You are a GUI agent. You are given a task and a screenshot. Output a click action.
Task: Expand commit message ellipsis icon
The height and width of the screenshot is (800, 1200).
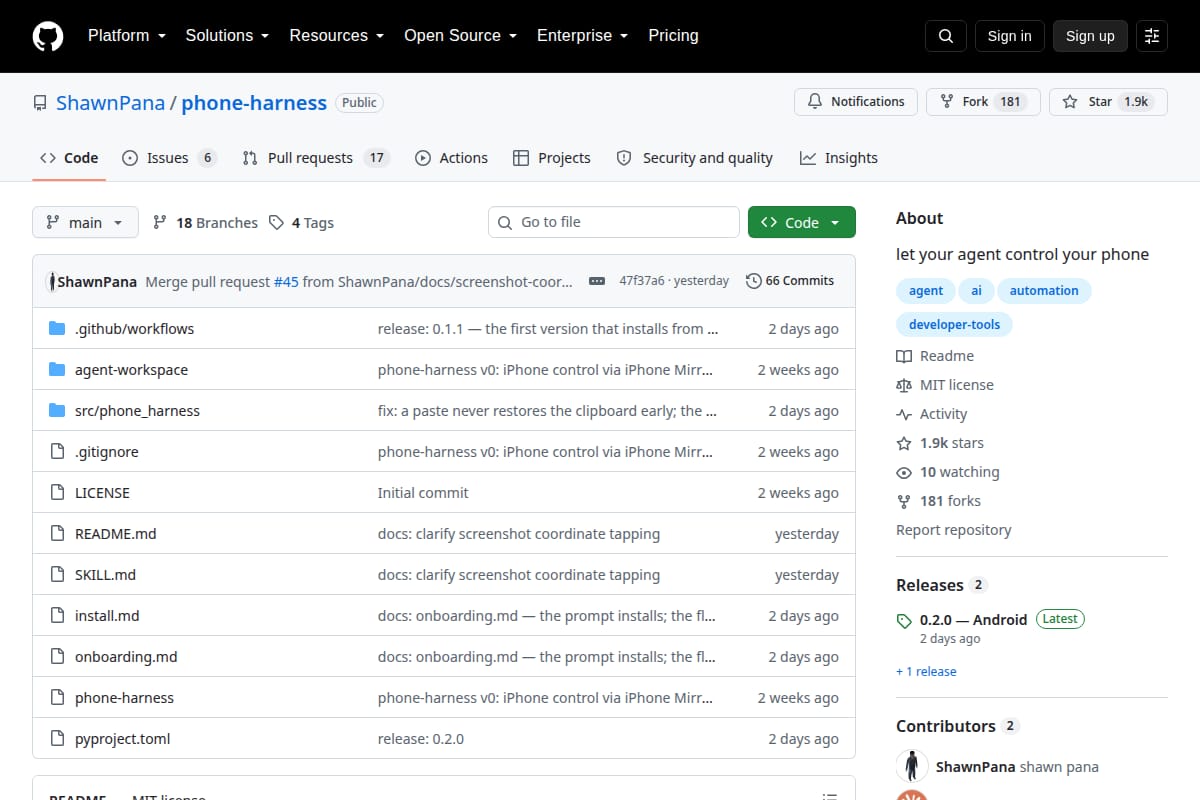click(x=597, y=281)
